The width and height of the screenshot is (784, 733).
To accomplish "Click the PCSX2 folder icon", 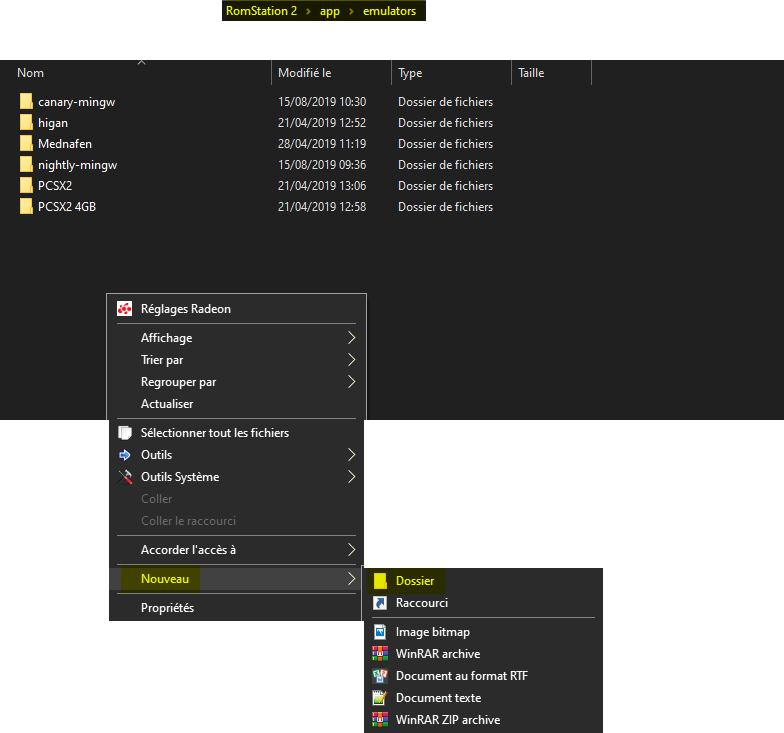I will pyautogui.click(x=26, y=185).
